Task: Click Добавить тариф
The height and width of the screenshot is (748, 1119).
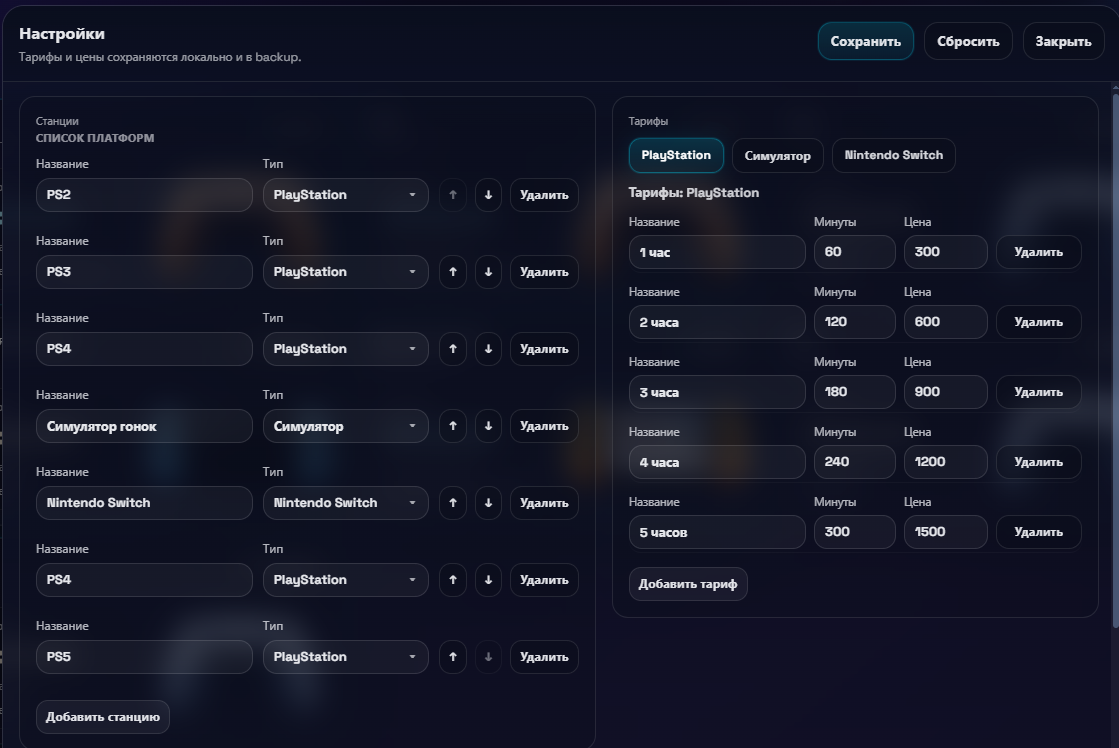Action: pos(688,584)
